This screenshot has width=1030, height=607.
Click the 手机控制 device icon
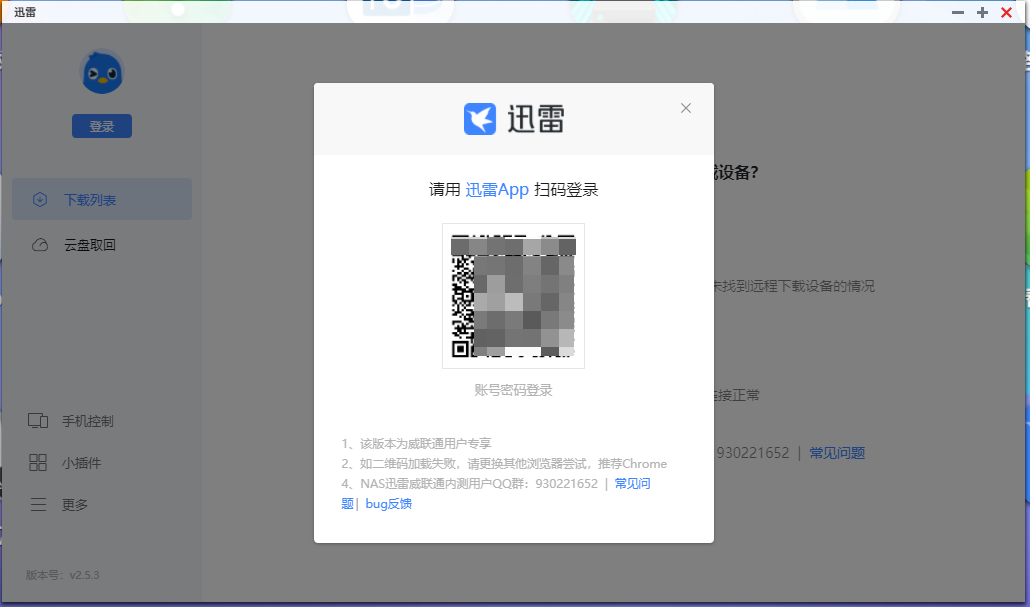38,421
